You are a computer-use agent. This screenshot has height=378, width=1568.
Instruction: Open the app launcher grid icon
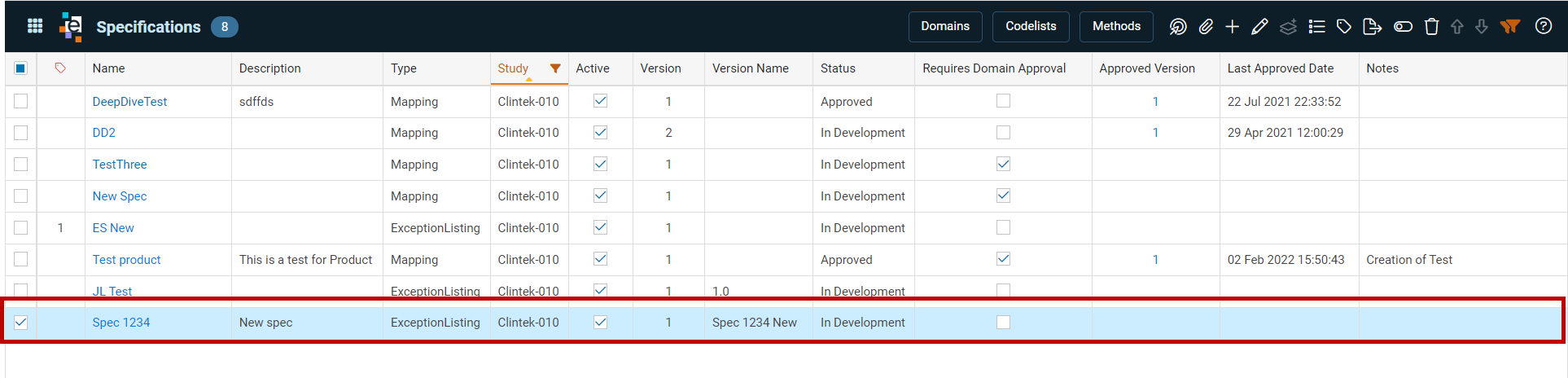point(35,26)
